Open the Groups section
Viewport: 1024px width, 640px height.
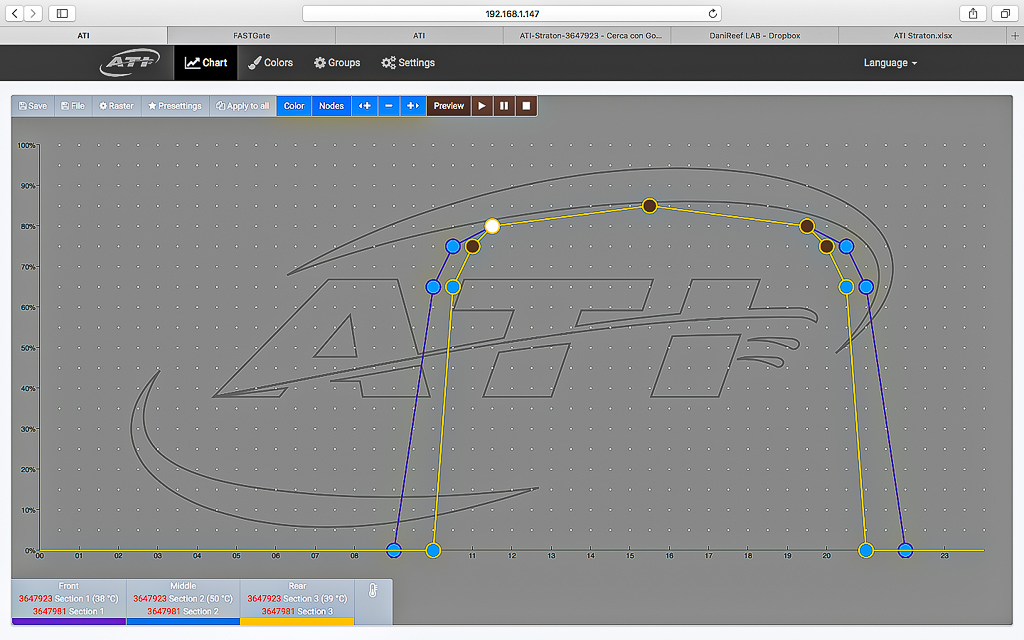[337, 63]
